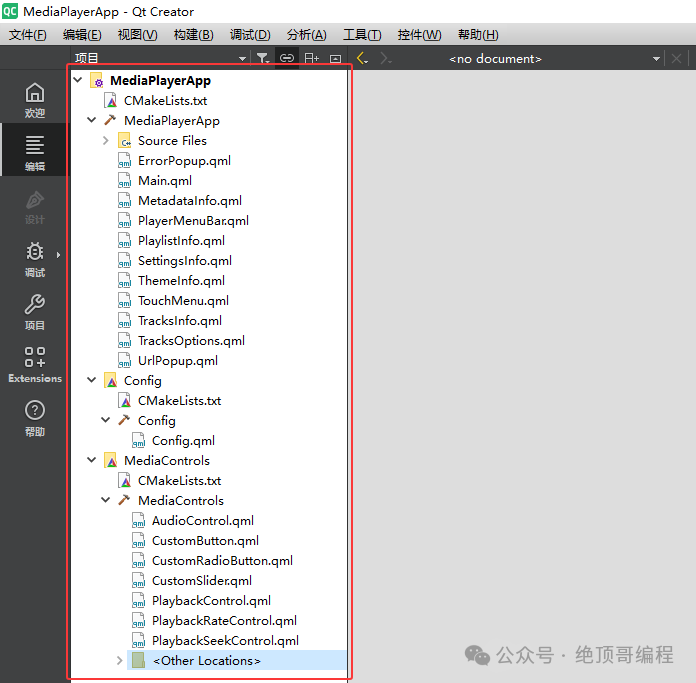The width and height of the screenshot is (696, 683).
Task: Select CustomSlider.qml file
Action: (202, 580)
